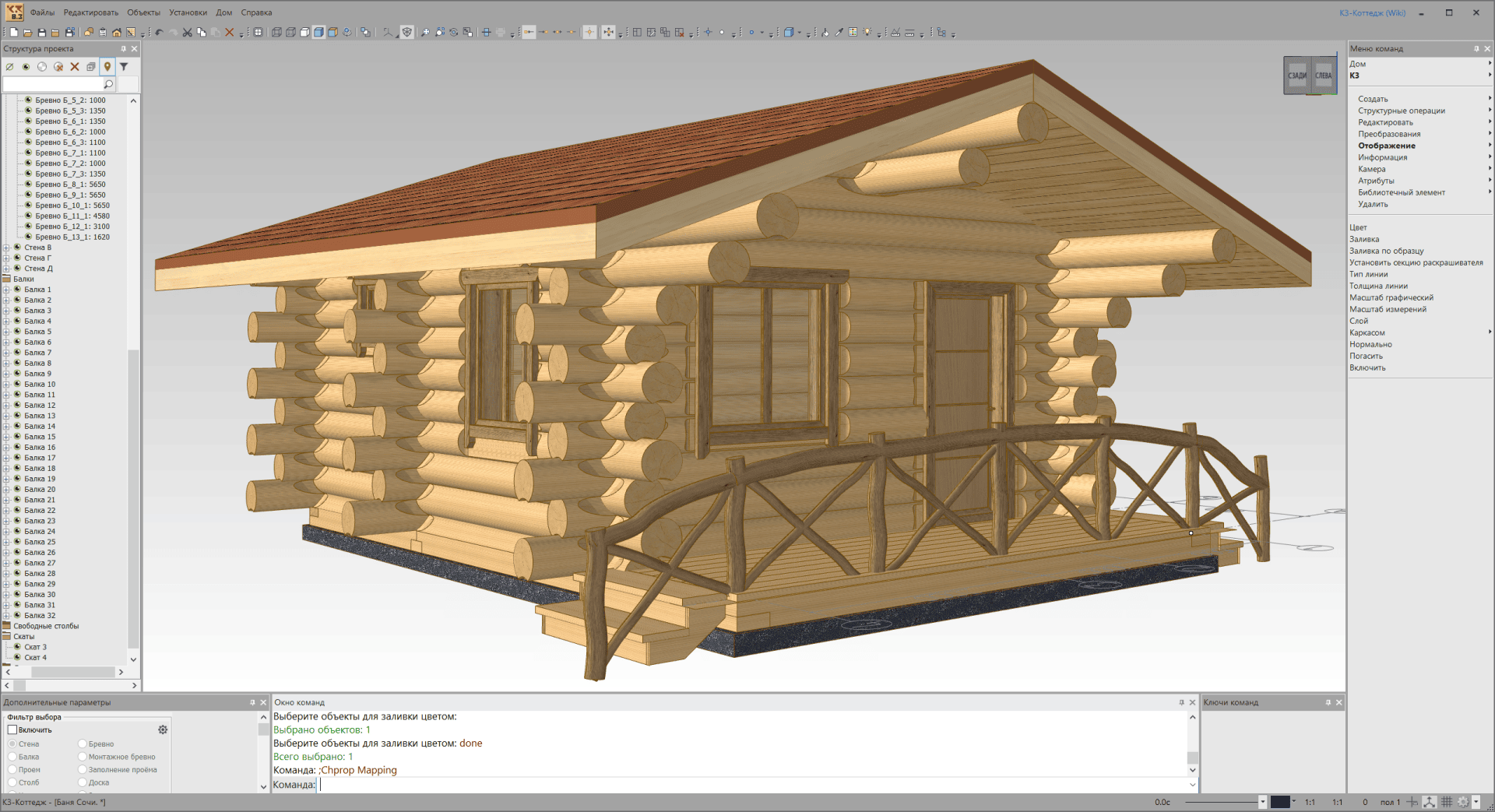Image resolution: width=1495 pixels, height=812 pixels.
Task: Click the dark color swatch in status bar
Action: (1280, 802)
